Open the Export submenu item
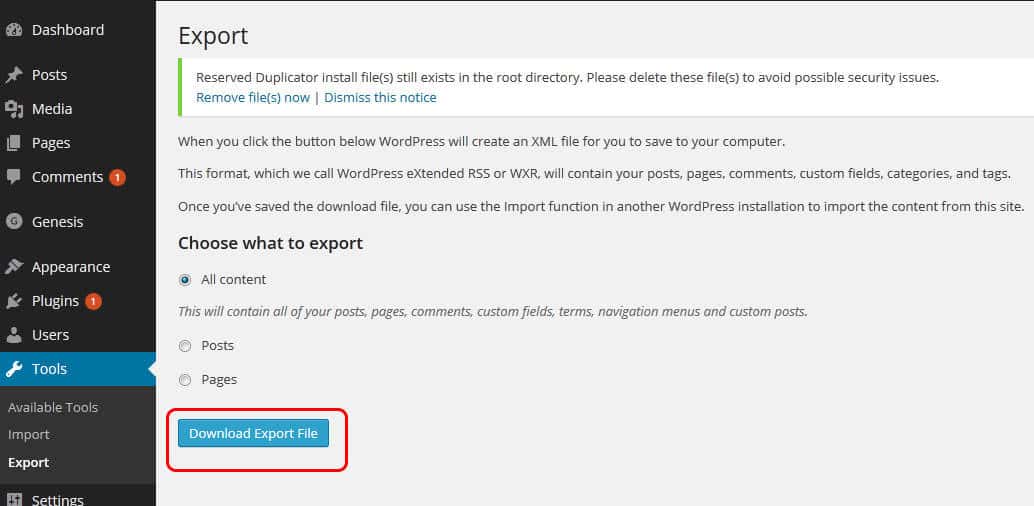Screen dimensions: 1034x506 [x=29, y=463]
